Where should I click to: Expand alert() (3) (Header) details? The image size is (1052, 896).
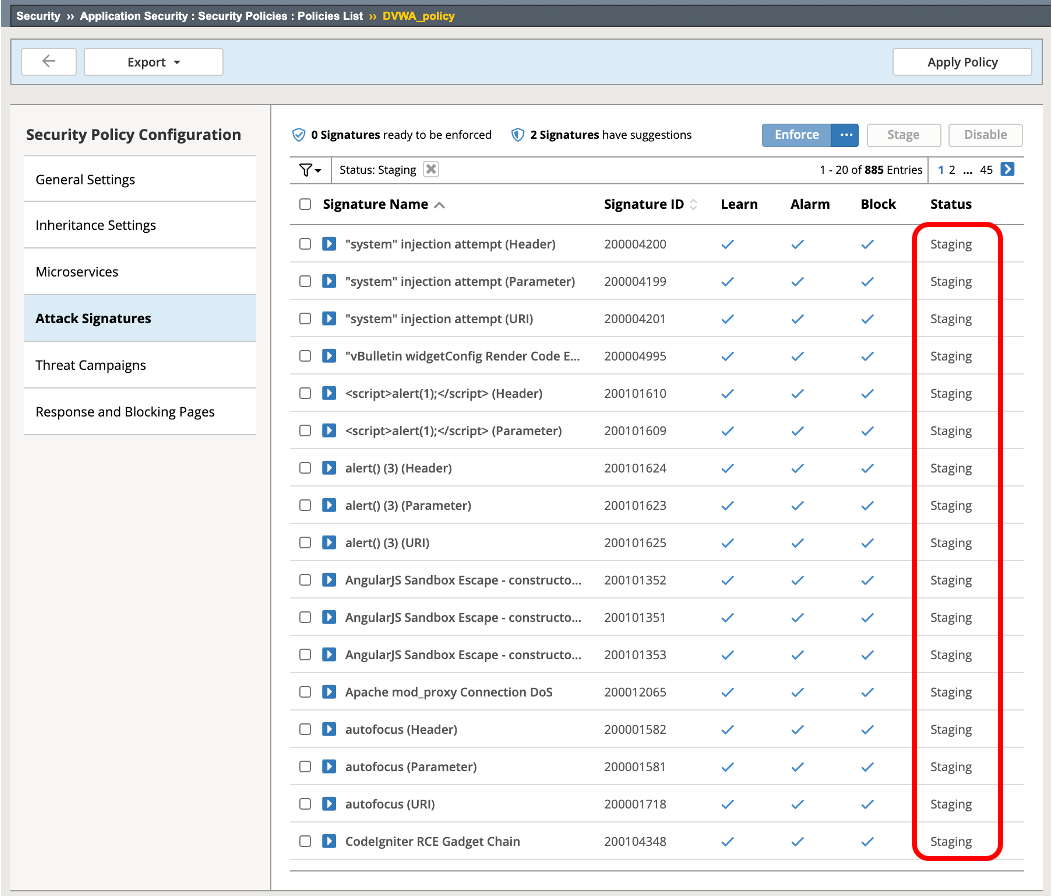(329, 468)
